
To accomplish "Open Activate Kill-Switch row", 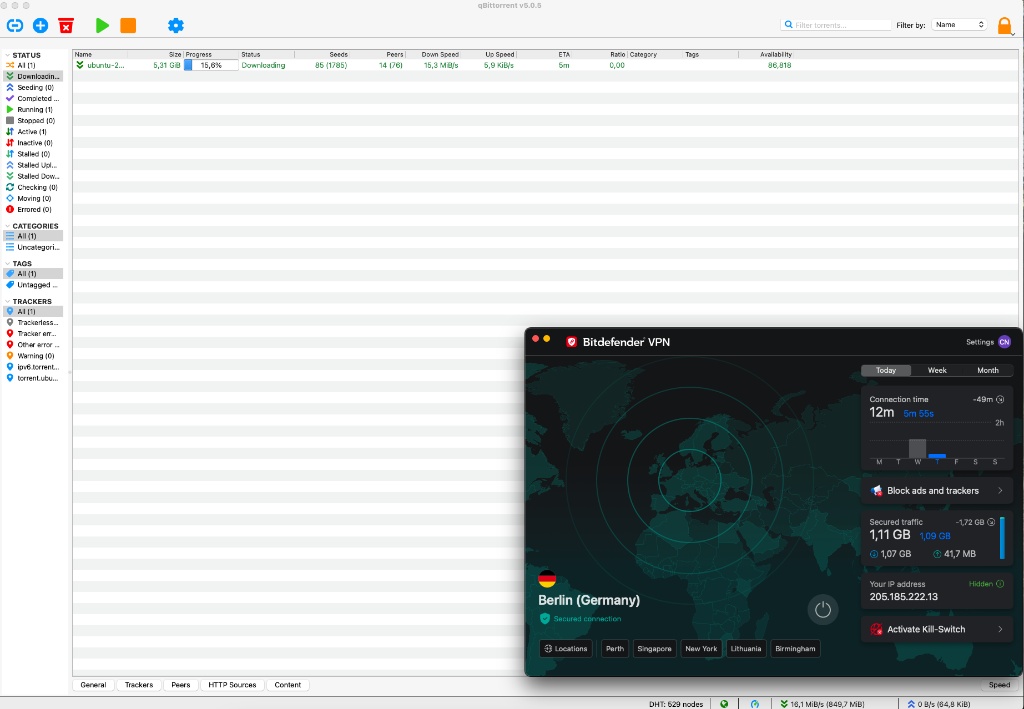I will click(936, 629).
